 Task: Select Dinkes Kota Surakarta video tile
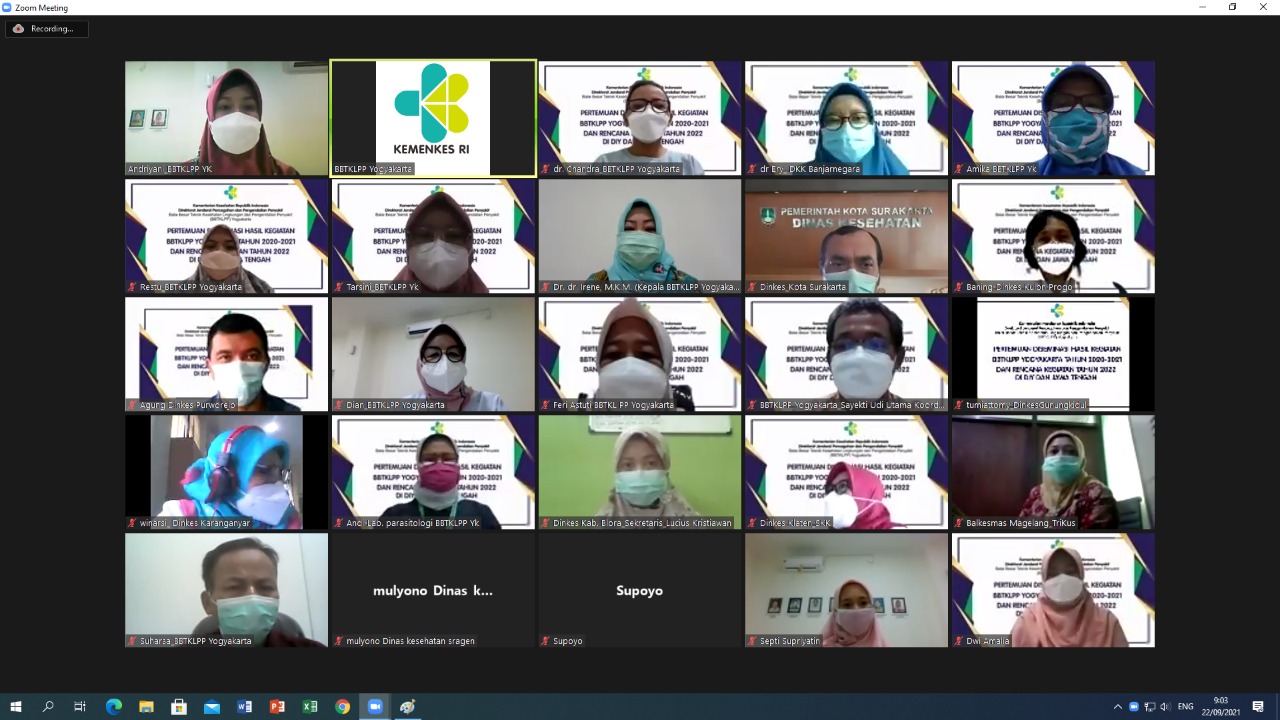pyautogui.click(x=846, y=236)
